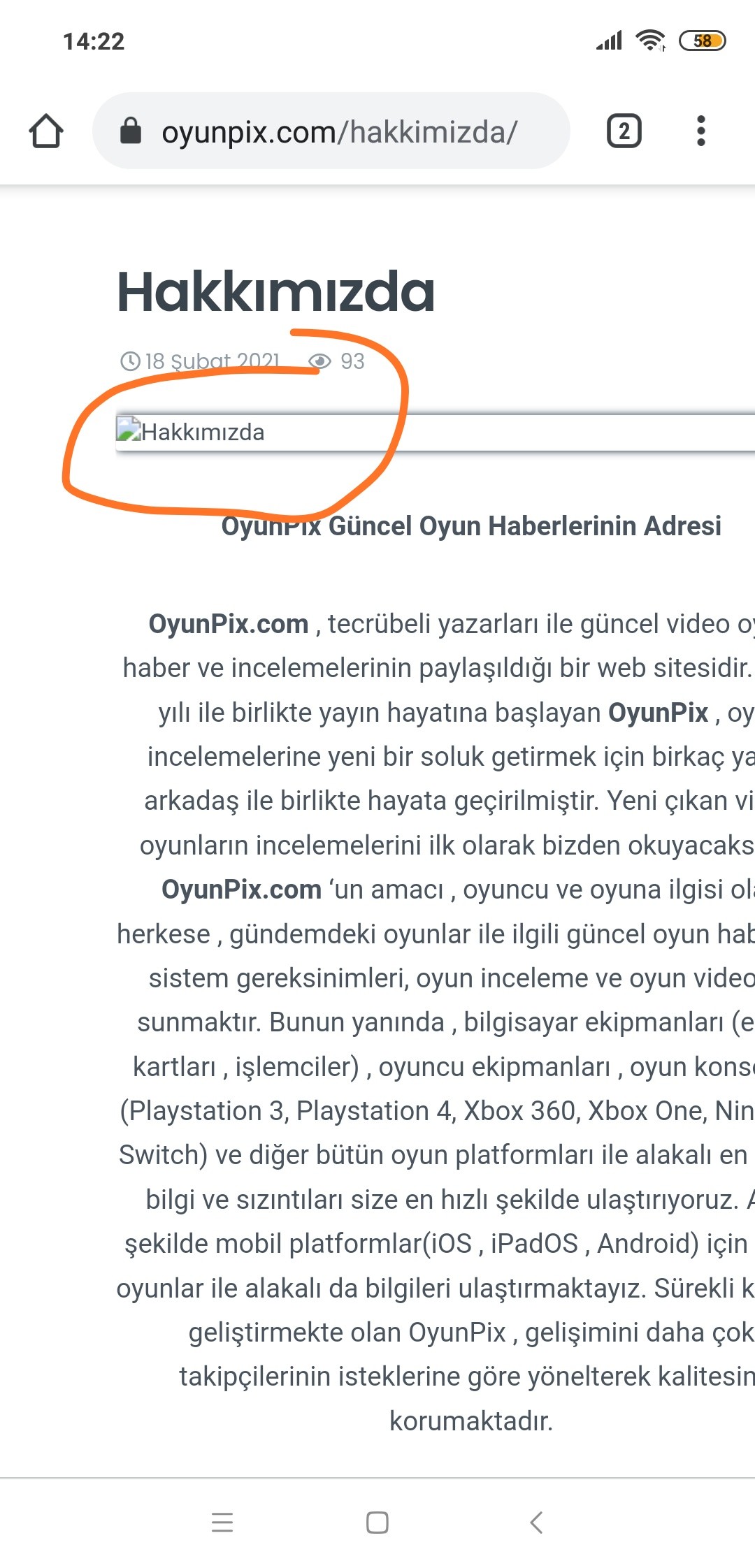Tap the Android recent apps menu icon
This screenshot has width=755, height=1568.
[x=222, y=1523]
